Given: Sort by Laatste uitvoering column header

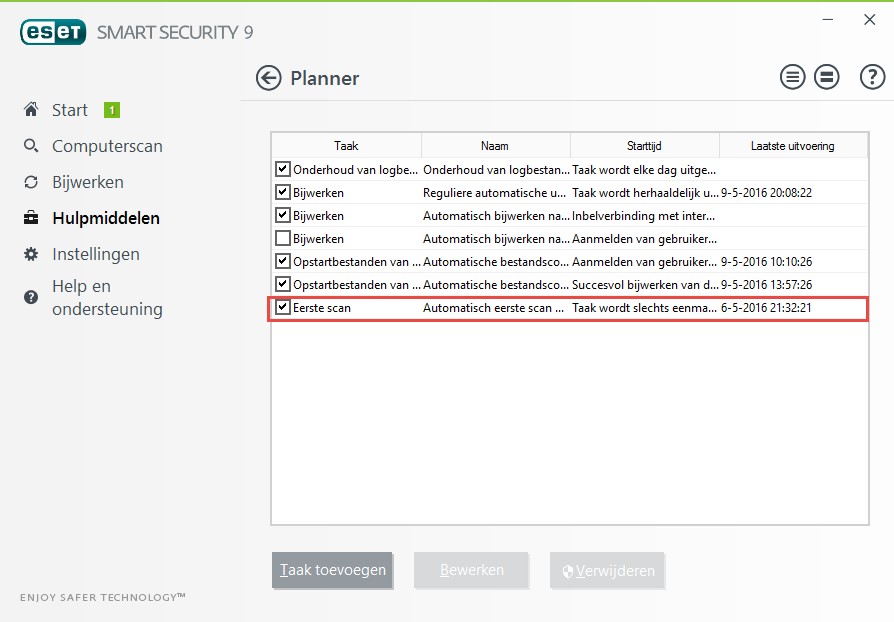Looking at the screenshot, I should coord(792,146).
